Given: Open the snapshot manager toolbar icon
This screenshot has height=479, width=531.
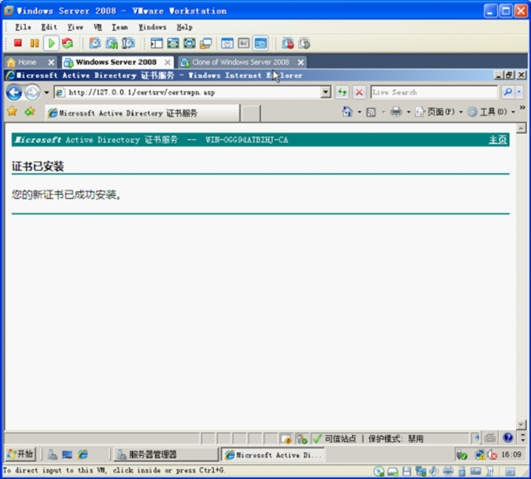Looking at the screenshot, I should tap(128, 43).
